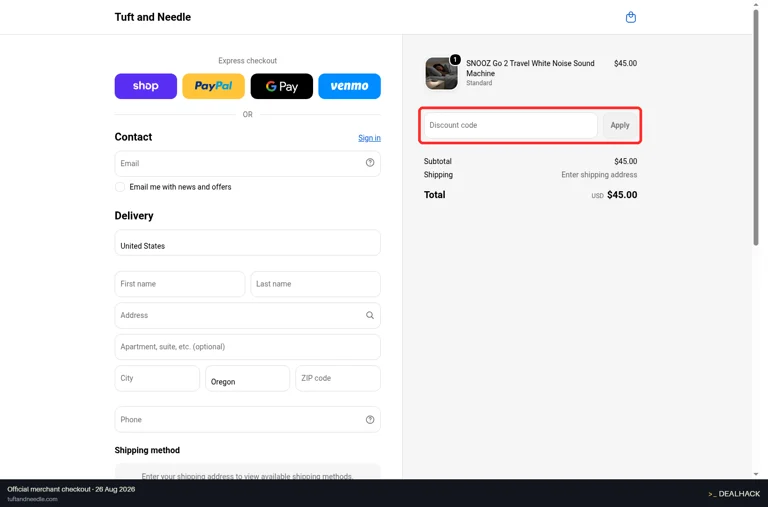Focus the First name field
Image resolution: width=768 pixels, height=507 pixels.
(x=180, y=284)
